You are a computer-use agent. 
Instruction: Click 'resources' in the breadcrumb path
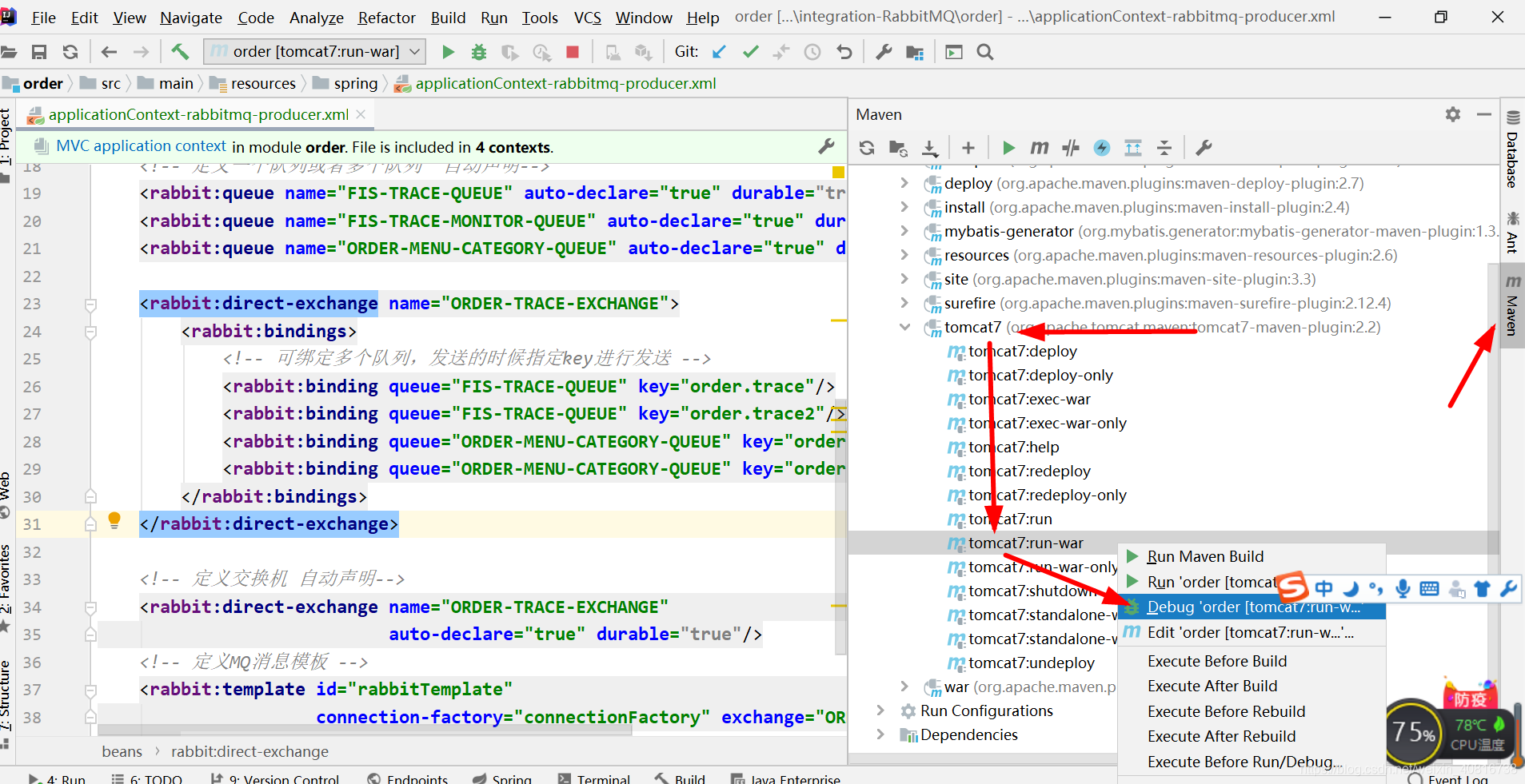[263, 83]
